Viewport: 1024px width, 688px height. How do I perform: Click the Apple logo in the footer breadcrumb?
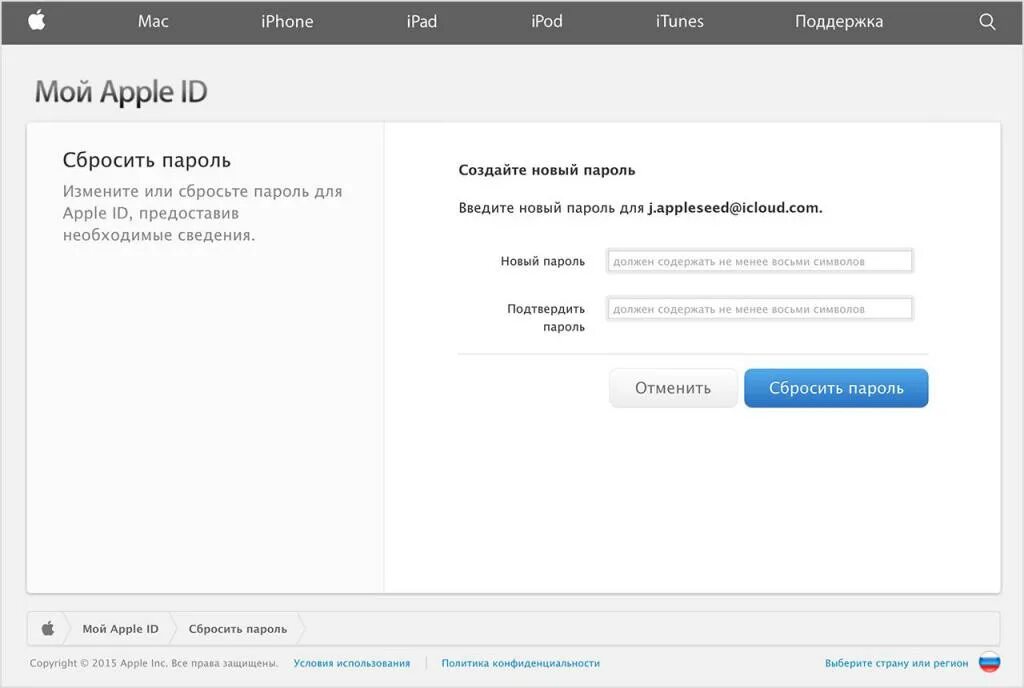point(48,629)
